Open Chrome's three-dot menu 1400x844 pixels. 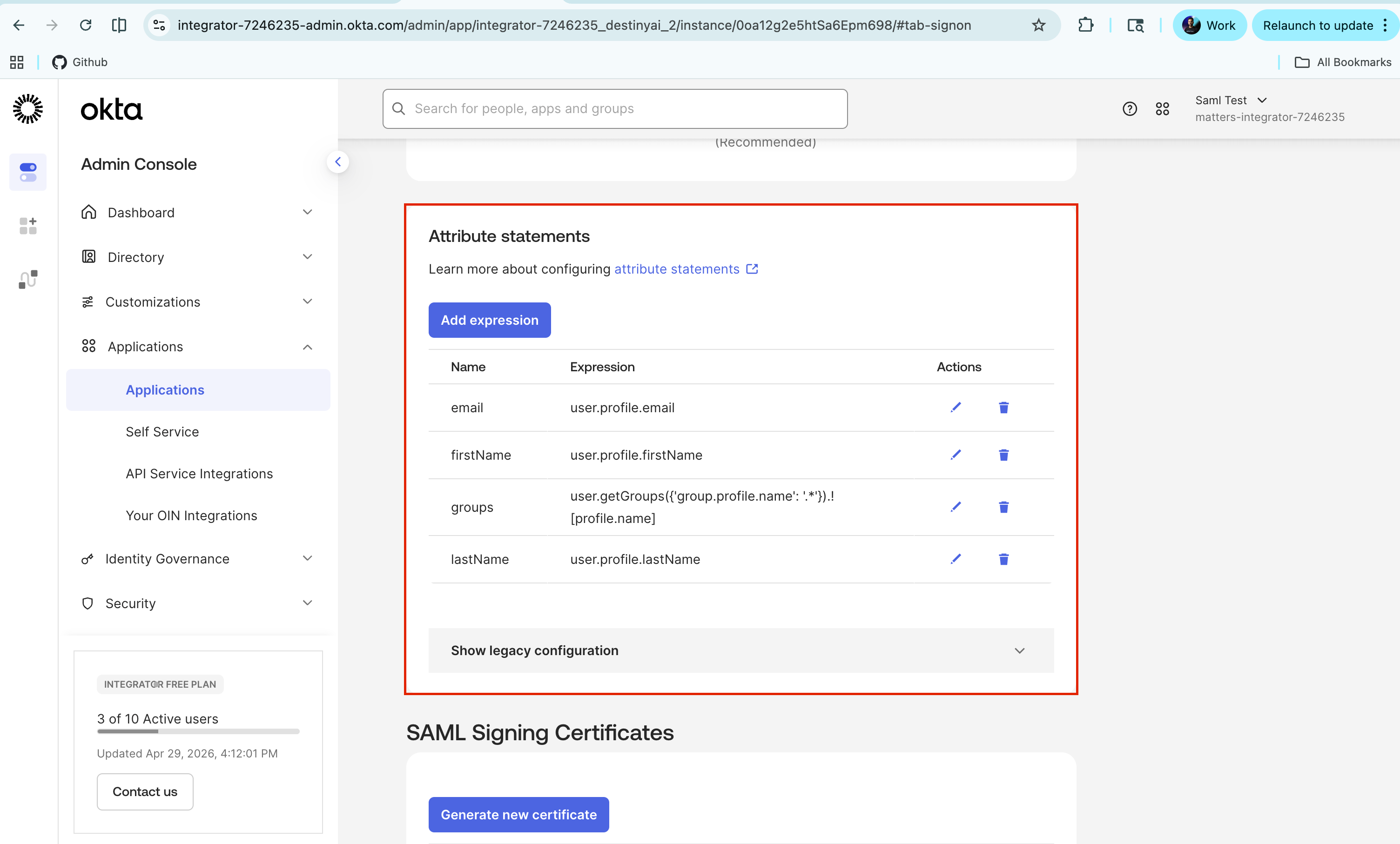coord(1386,25)
